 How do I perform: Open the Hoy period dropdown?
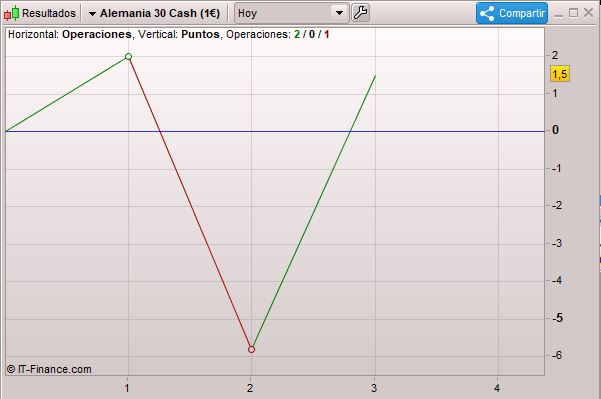(x=291, y=13)
